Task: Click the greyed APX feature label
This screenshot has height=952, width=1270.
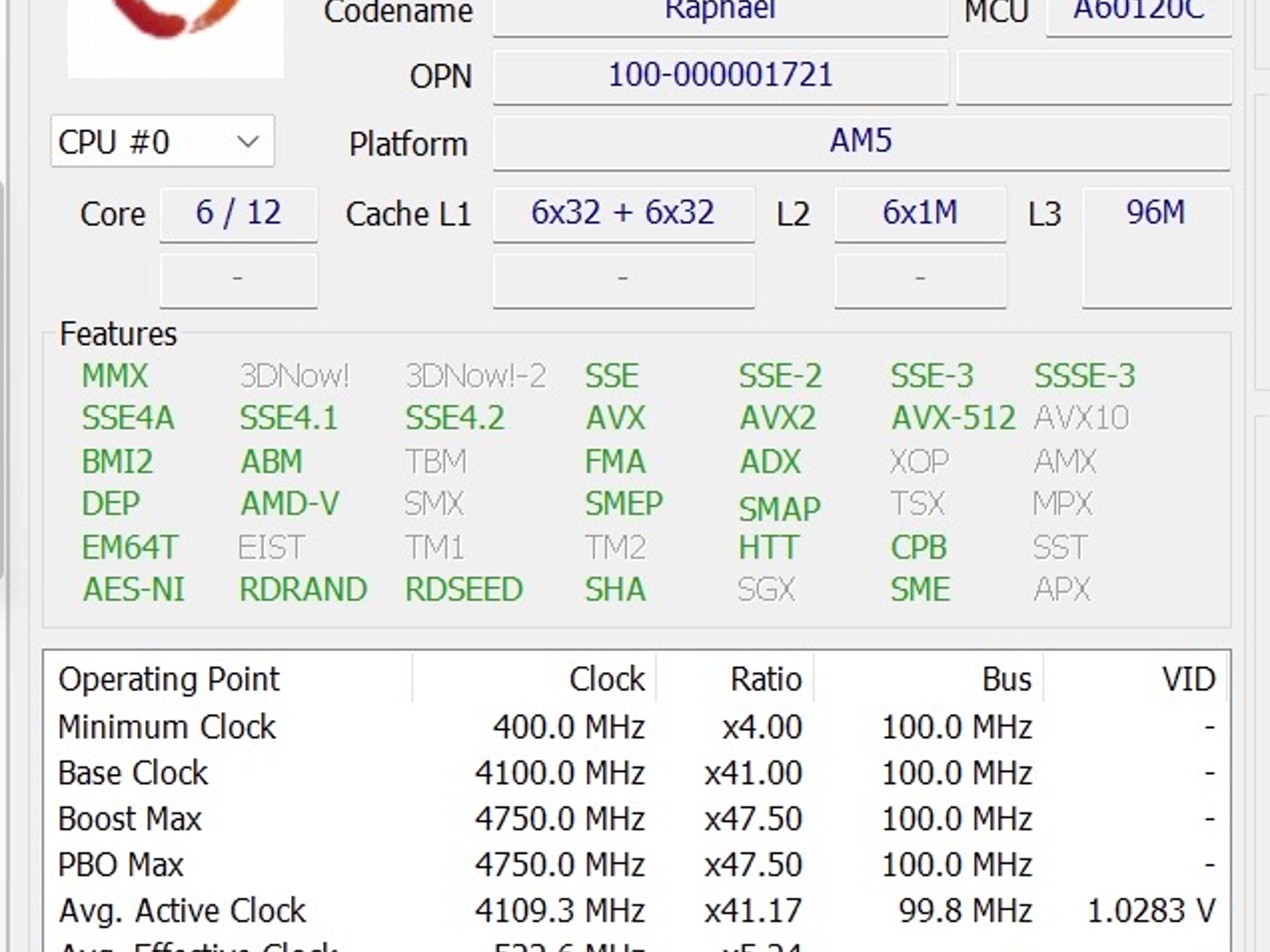Action: click(x=1062, y=589)
